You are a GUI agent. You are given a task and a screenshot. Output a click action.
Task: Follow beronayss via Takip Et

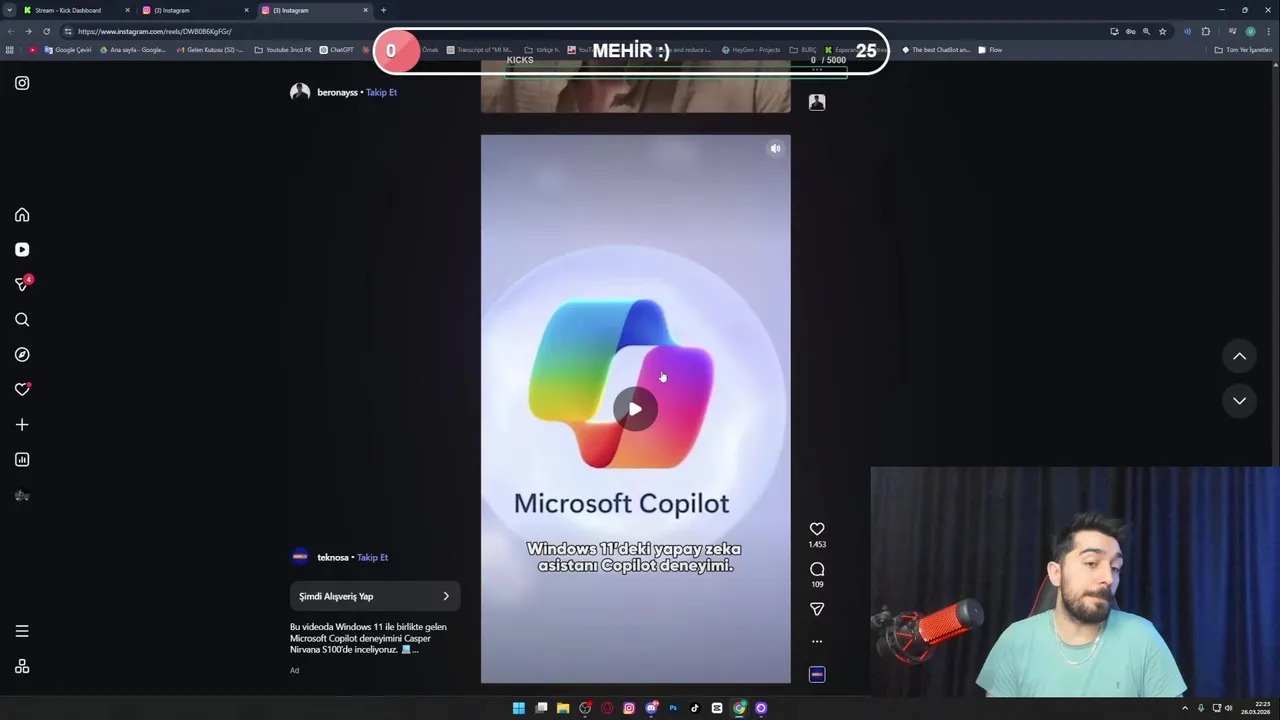coord(381,92)
